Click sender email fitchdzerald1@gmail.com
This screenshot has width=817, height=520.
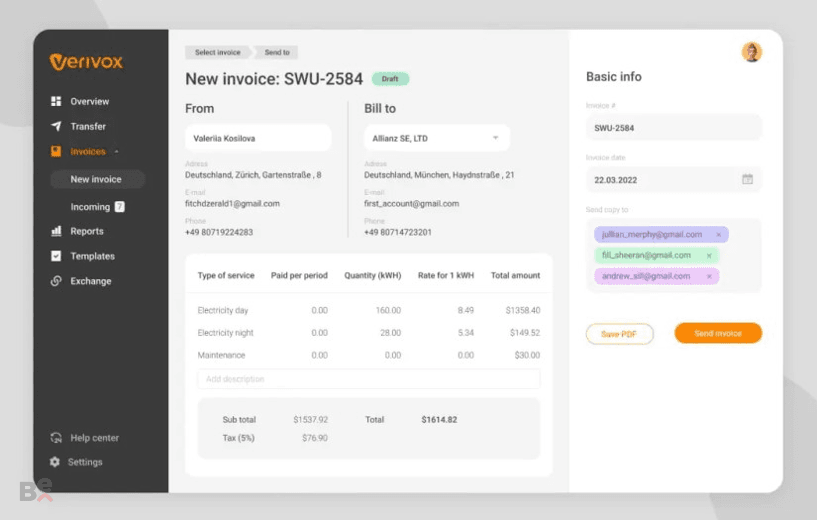coord(232,203)
